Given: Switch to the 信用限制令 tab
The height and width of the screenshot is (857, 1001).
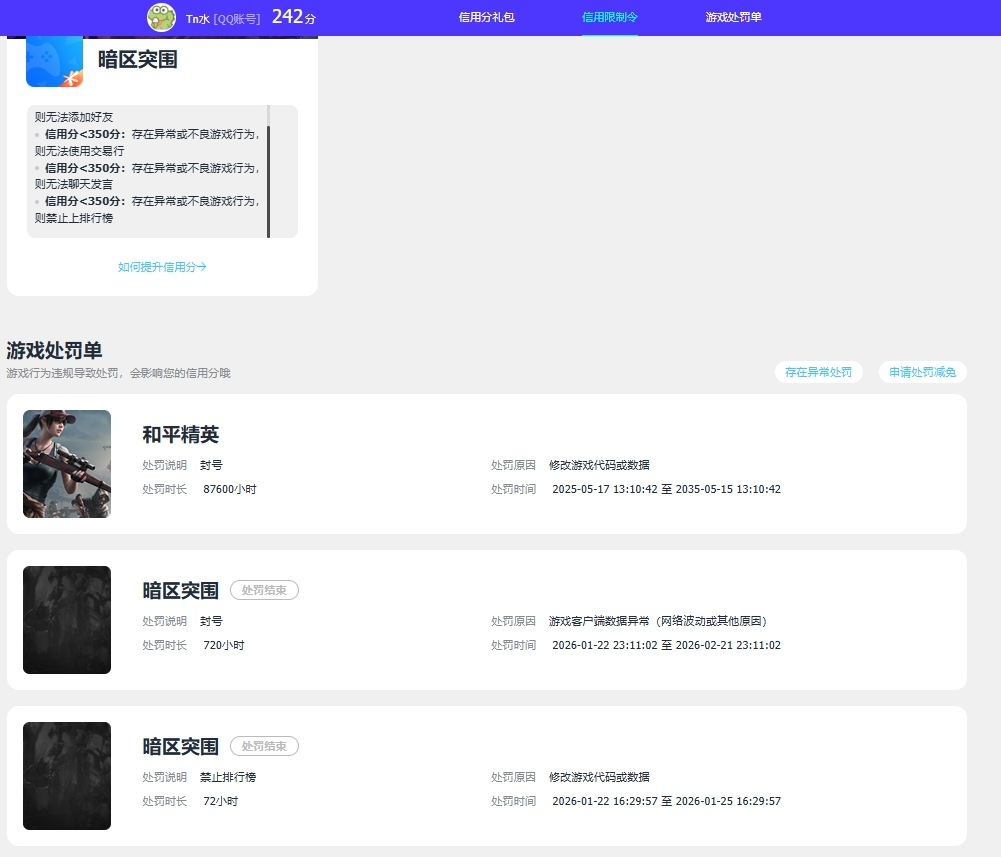Looking at the screenshot, I should (x=610, y=17).
